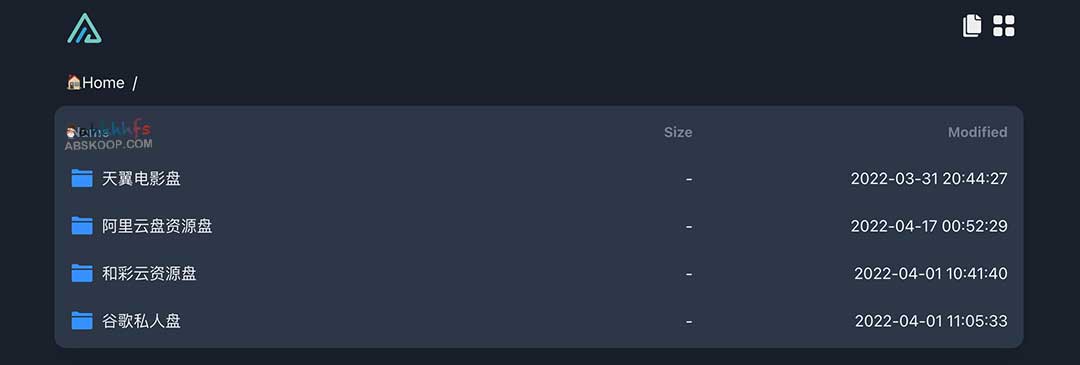
Task: Click the Alist logo at top left
Action: (x=84, y=28)
